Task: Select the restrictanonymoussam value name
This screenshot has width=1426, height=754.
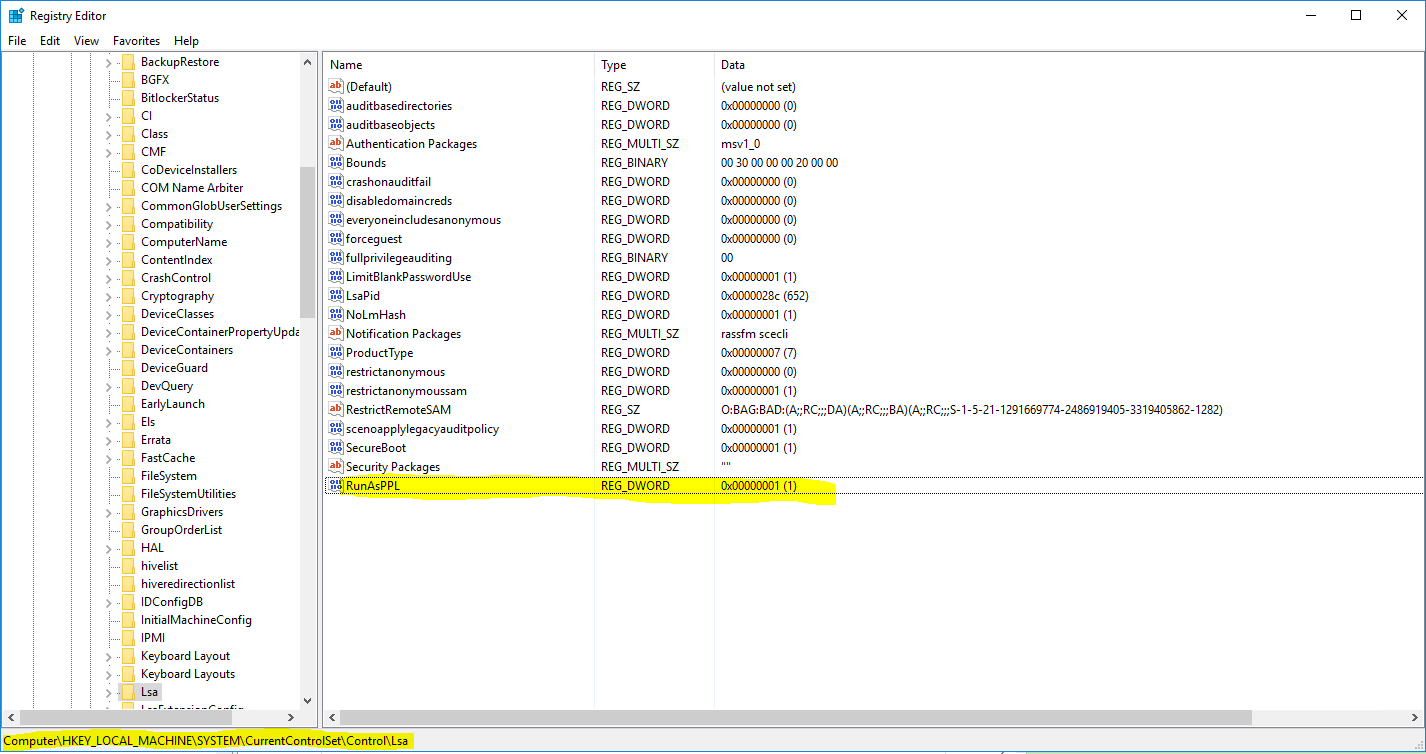Action: pos(406,391)
